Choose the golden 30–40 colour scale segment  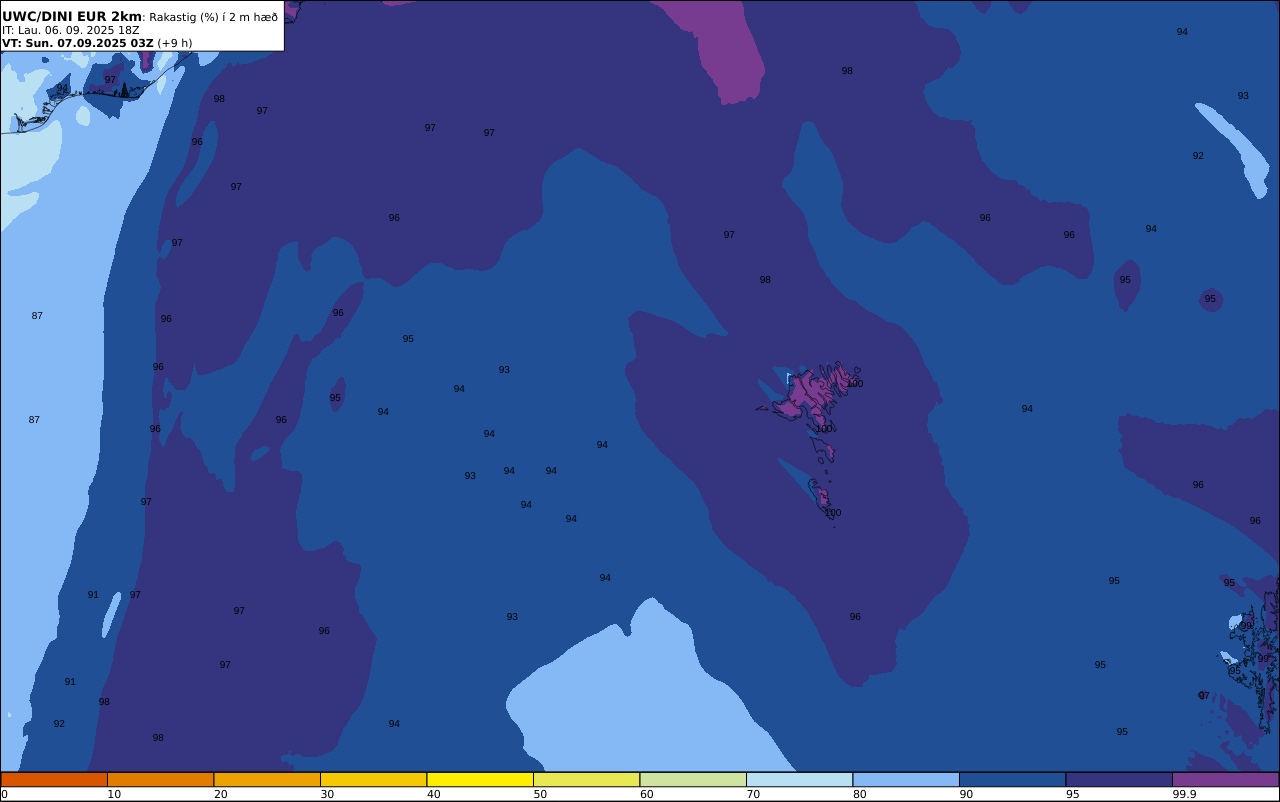[x=374, y=779]
